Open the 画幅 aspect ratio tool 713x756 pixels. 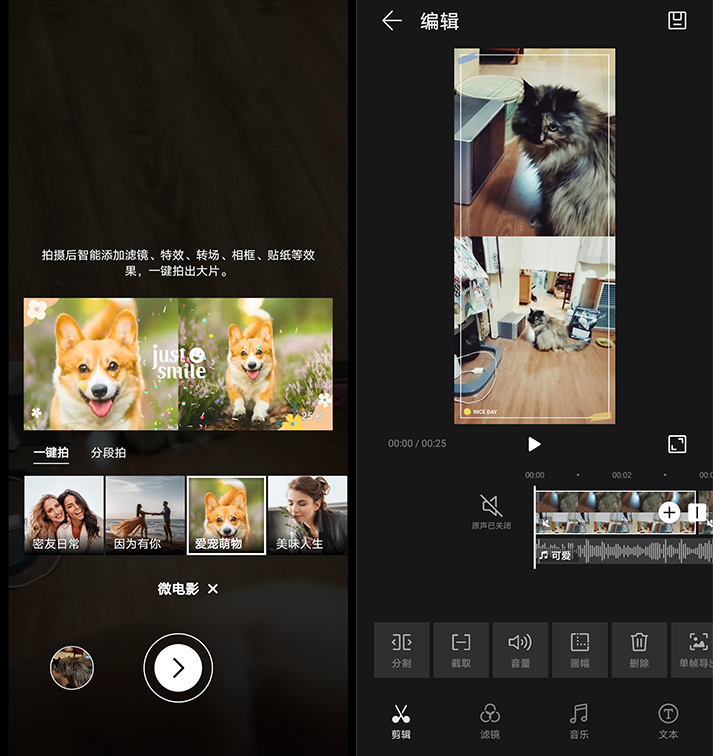579,650
